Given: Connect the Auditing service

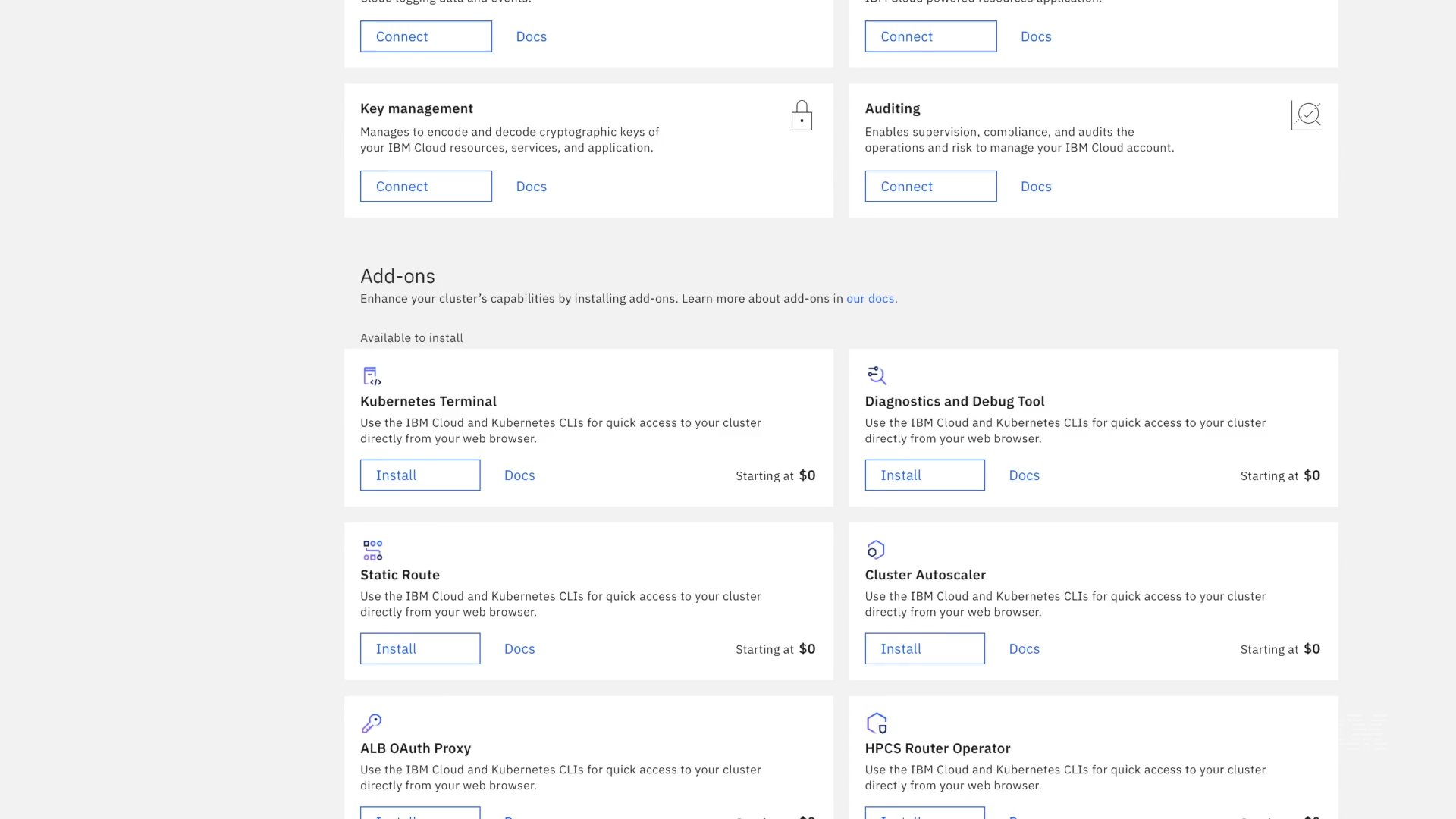Looking at the screenshot, I should [x=930, y=187].
